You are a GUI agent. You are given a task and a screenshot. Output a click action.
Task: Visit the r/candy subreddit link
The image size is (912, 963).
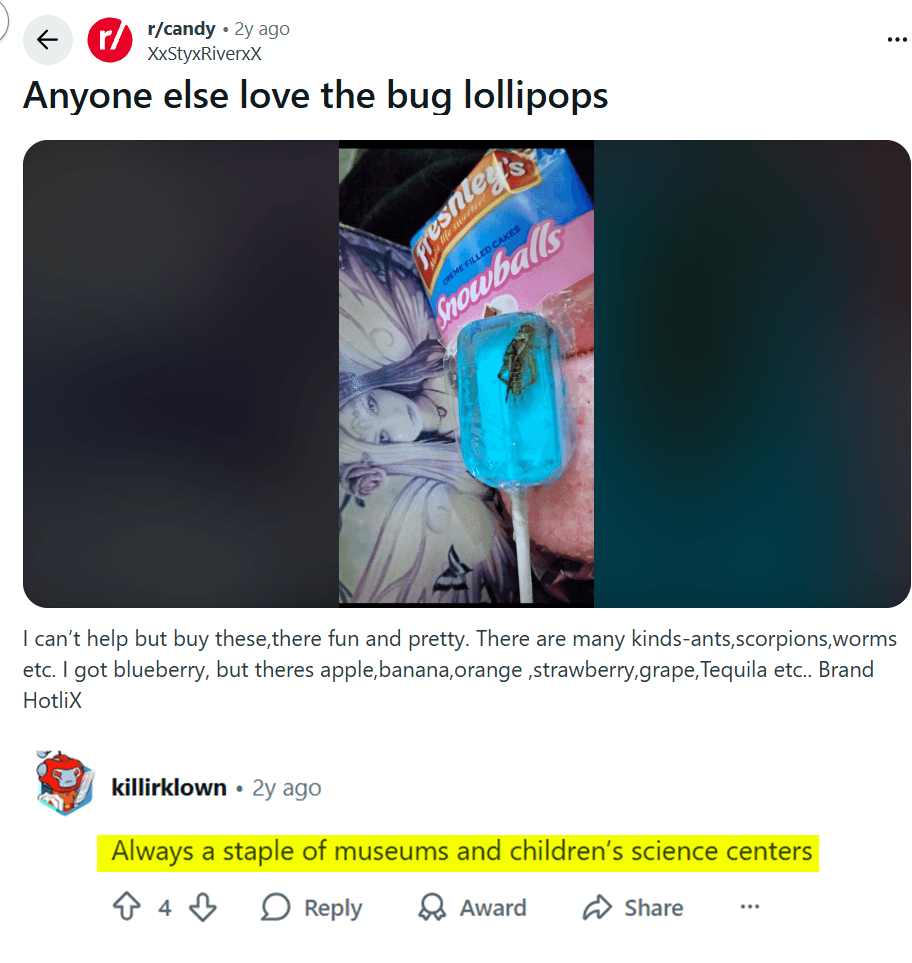[181, 29]
